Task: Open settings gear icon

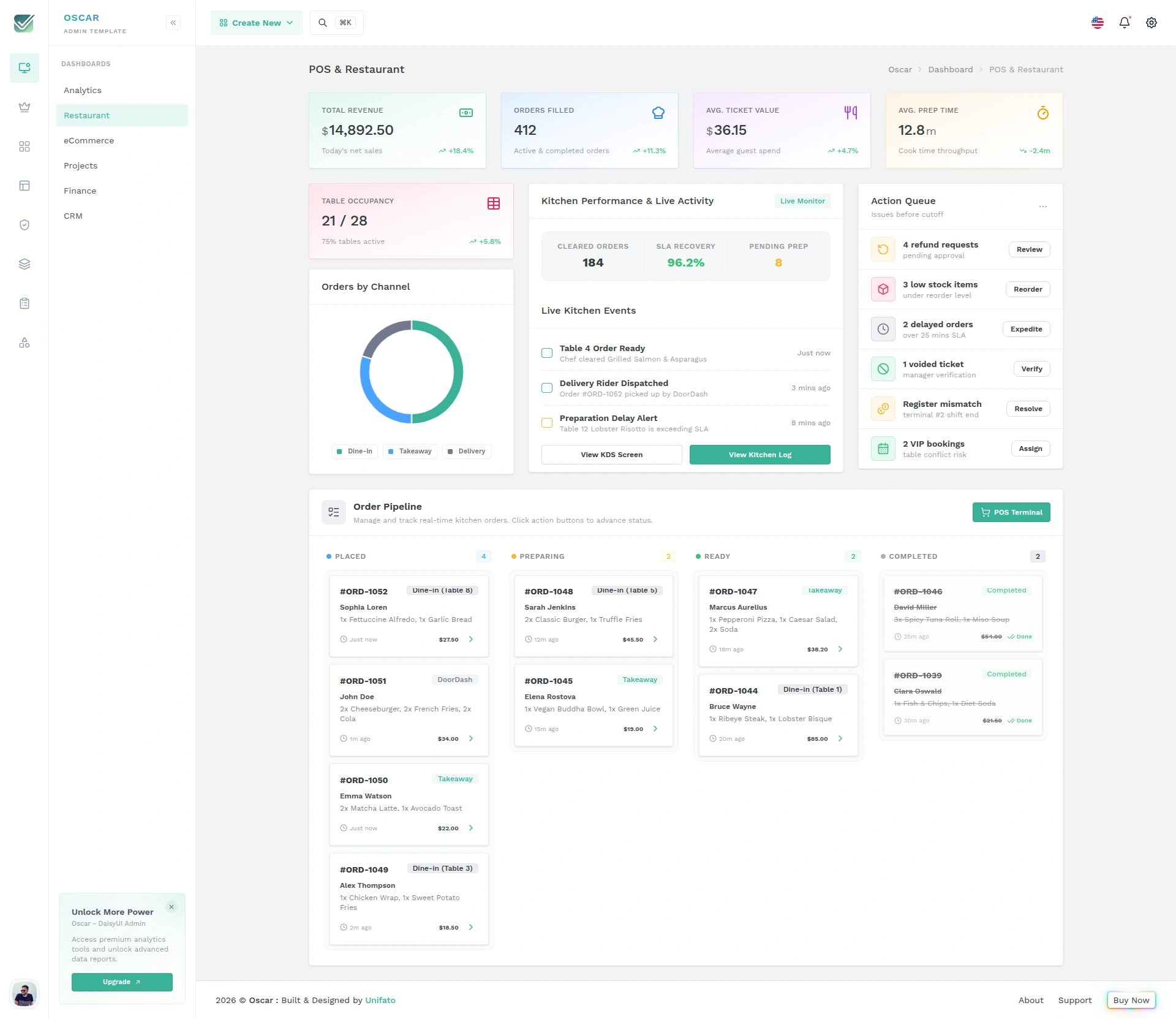Action: click(x=1151, y=23)
